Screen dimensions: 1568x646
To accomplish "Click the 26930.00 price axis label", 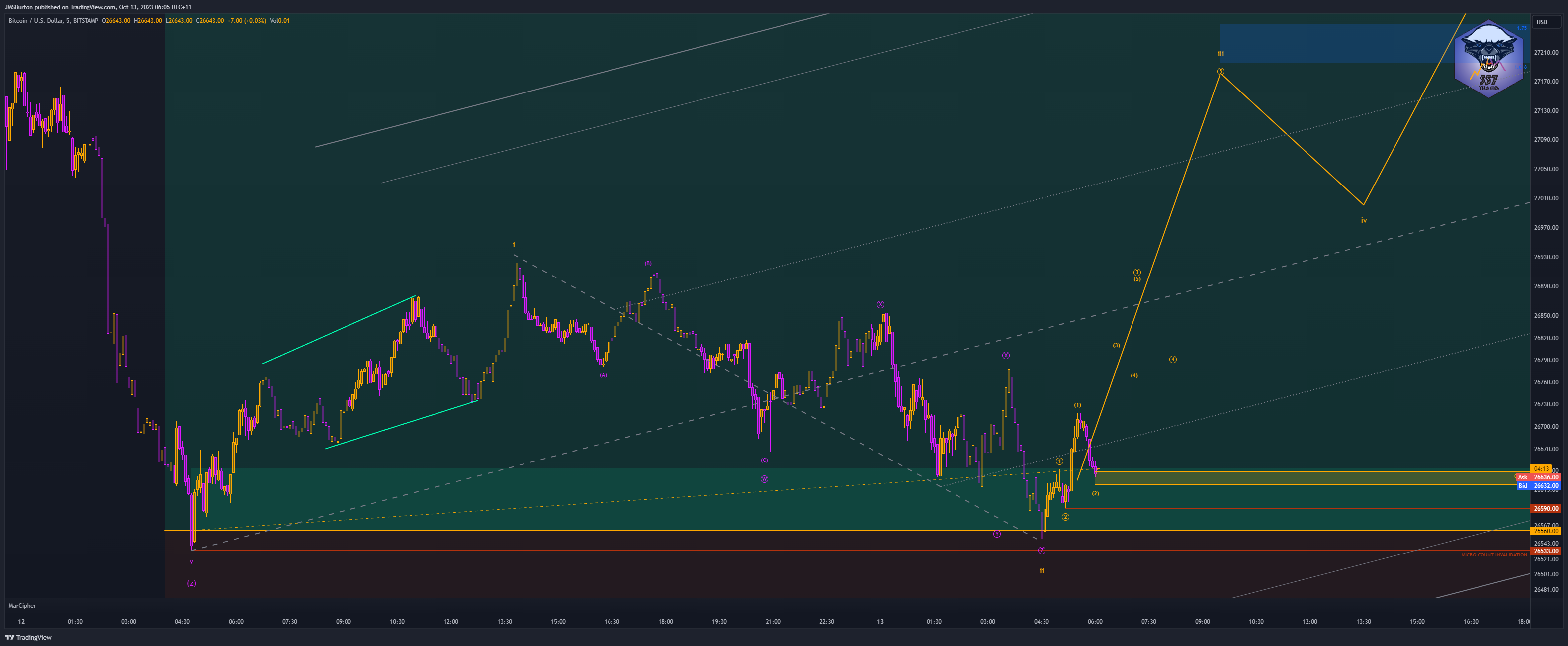I will (x=1546, y=257).
